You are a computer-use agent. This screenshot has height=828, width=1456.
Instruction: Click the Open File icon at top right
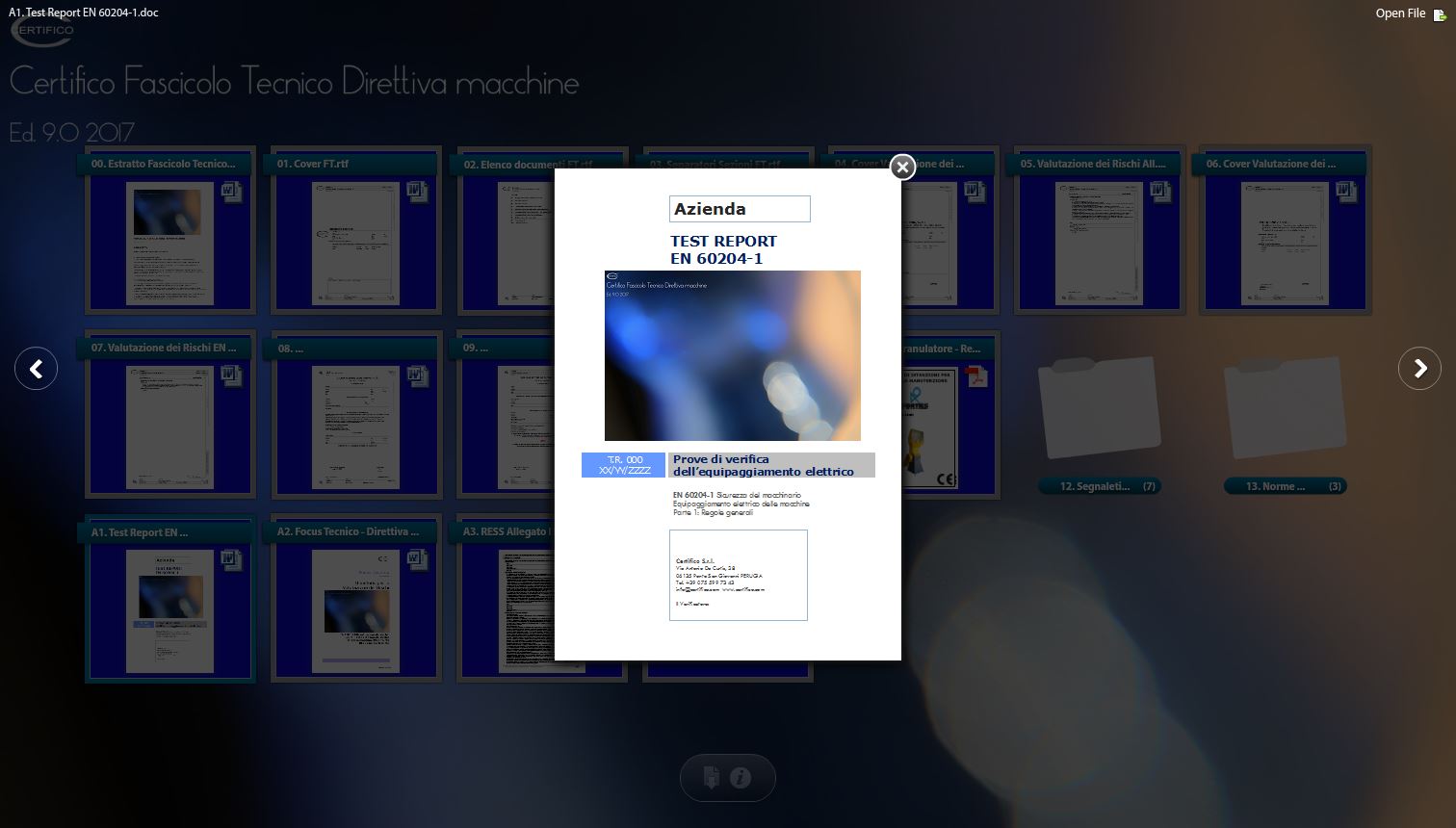pyautogui.click(x=1439, y=13)
